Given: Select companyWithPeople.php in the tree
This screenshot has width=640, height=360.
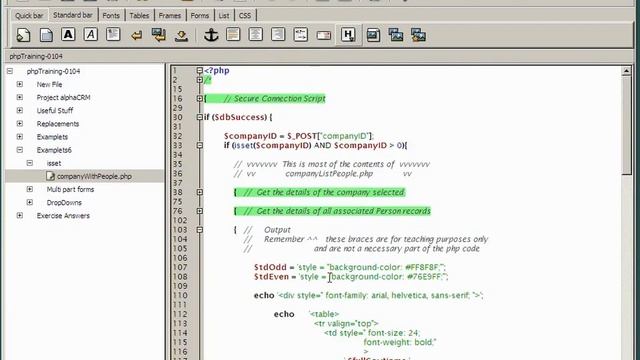Looking at the screenshot, I should coord(94,176).
